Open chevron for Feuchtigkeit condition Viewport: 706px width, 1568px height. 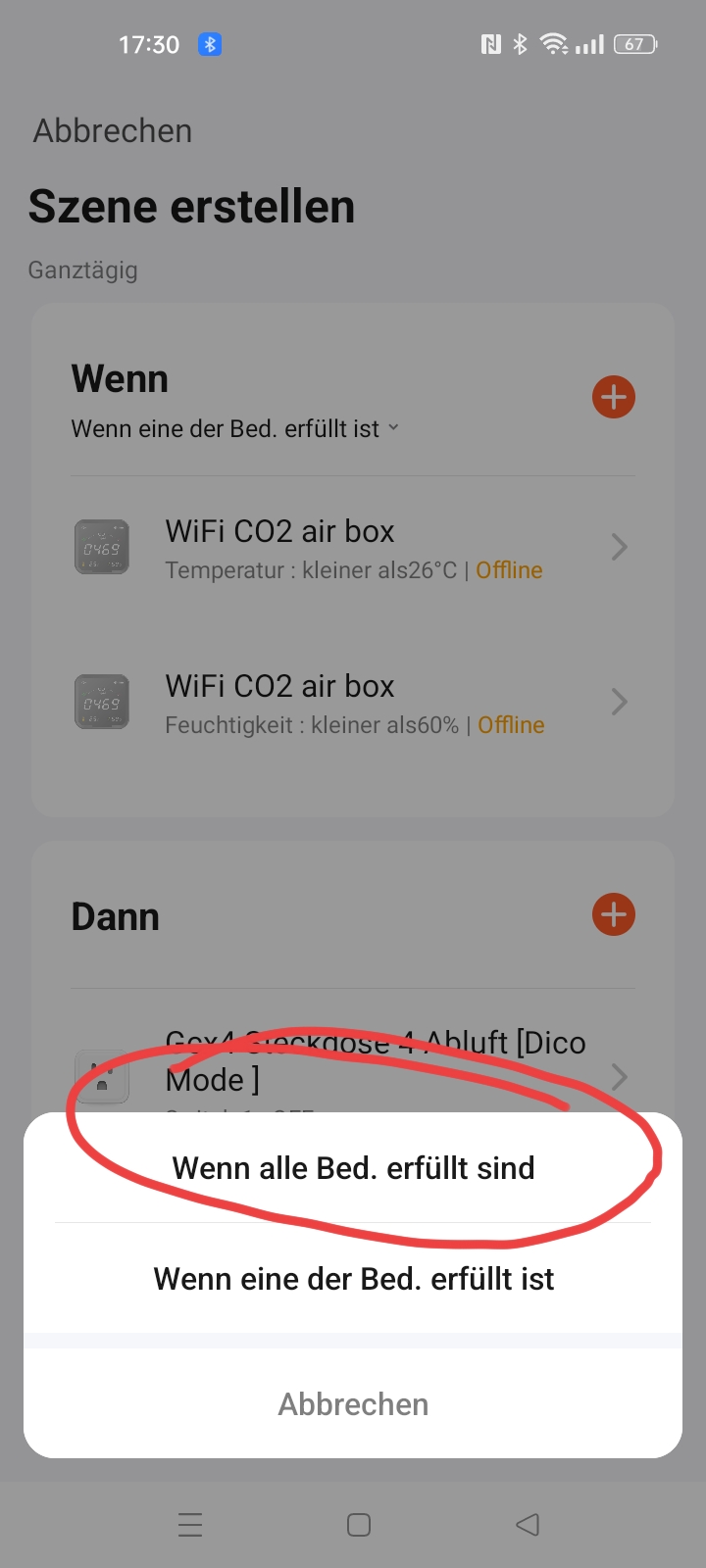[619, 702]
